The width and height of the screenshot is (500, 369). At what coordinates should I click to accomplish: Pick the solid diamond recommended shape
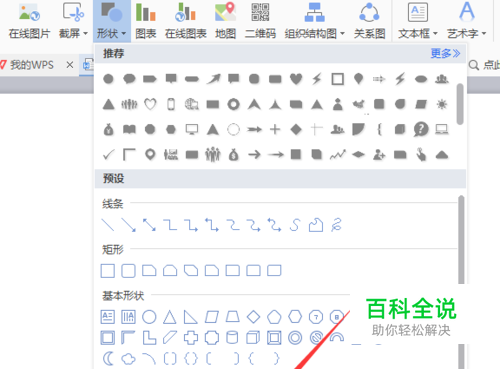(296, 129)
